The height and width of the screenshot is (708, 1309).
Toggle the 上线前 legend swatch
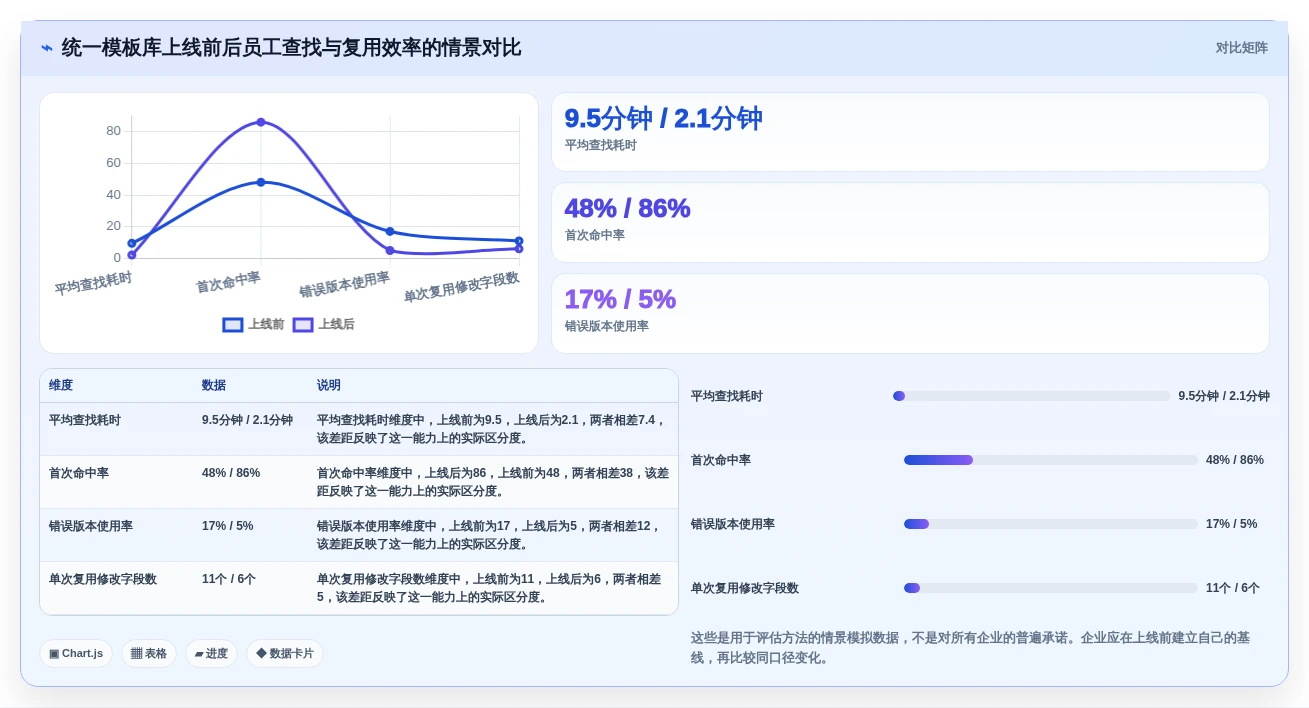[x=233, y=325]
